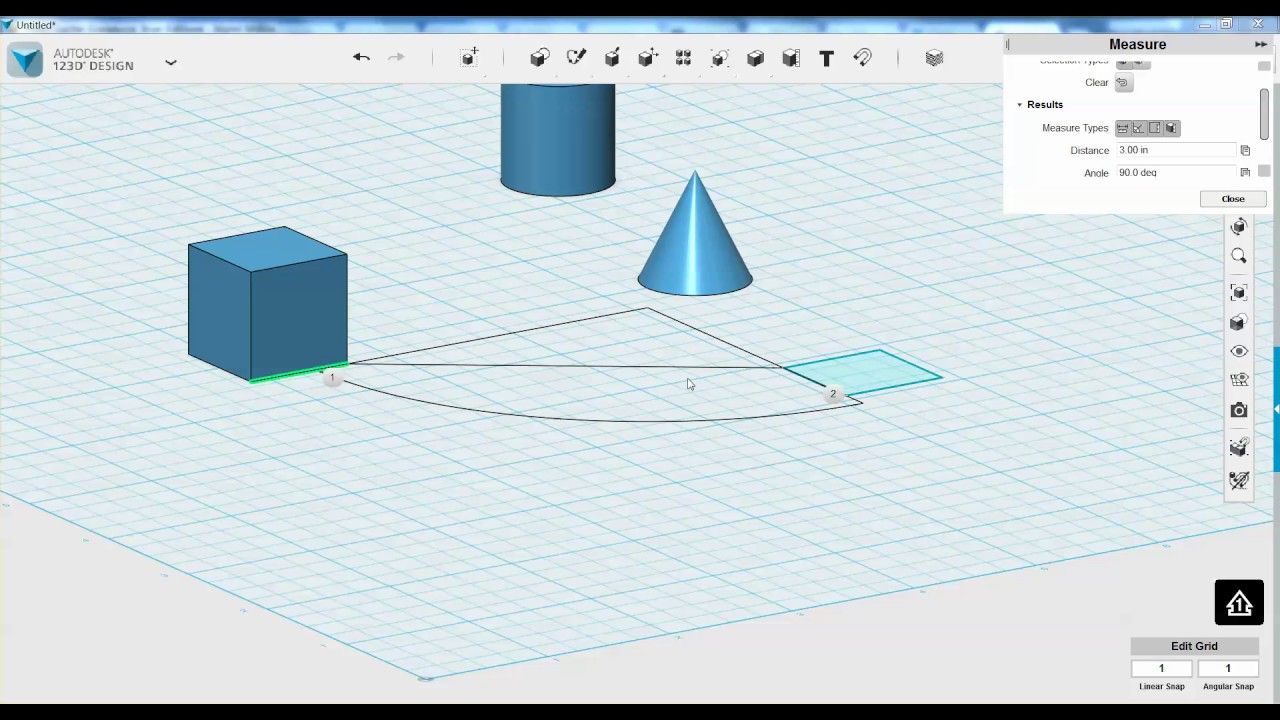Select the Zoom magnifier tool
Screen dimensions: 1280x720
(1239, 256)
